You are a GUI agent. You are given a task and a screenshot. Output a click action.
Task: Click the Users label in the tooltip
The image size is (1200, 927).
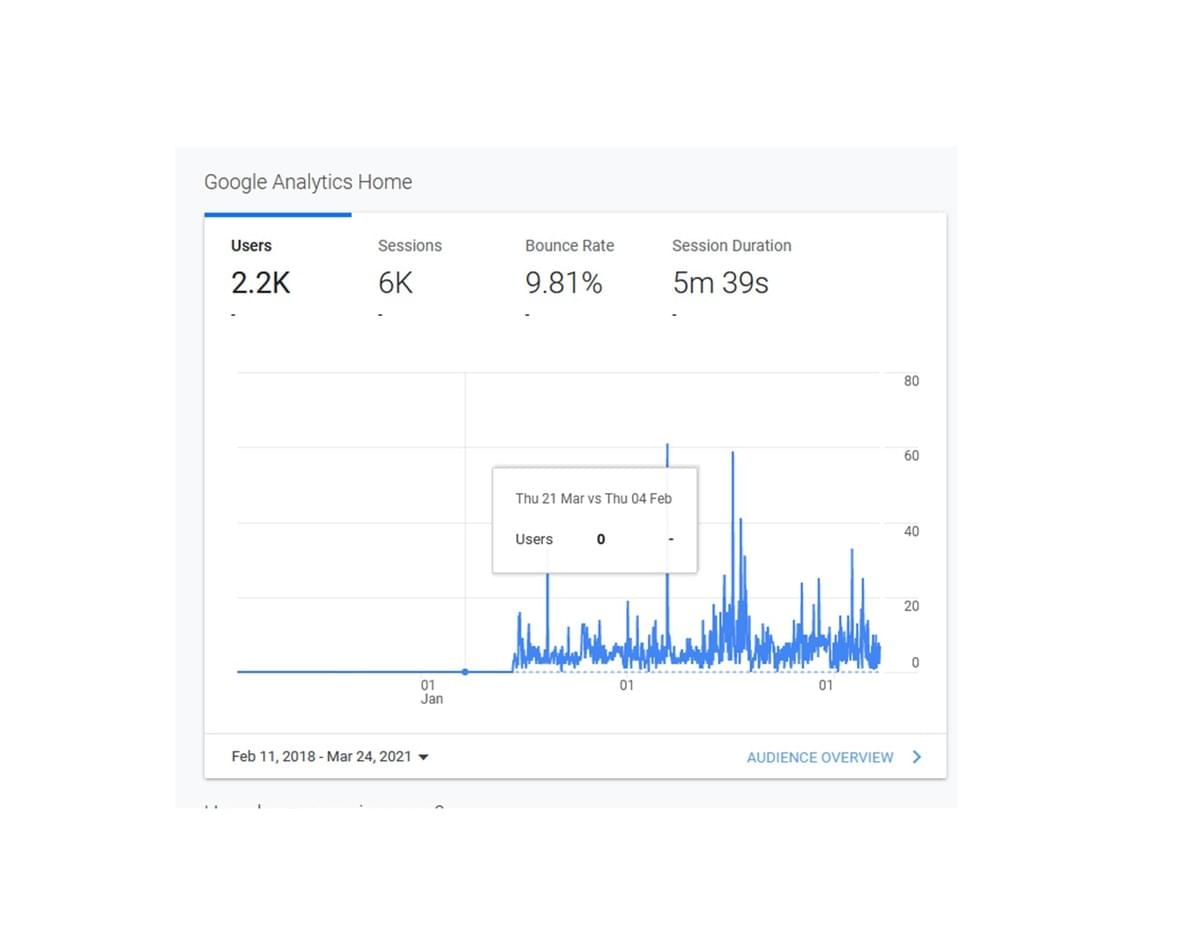[534, 539]
